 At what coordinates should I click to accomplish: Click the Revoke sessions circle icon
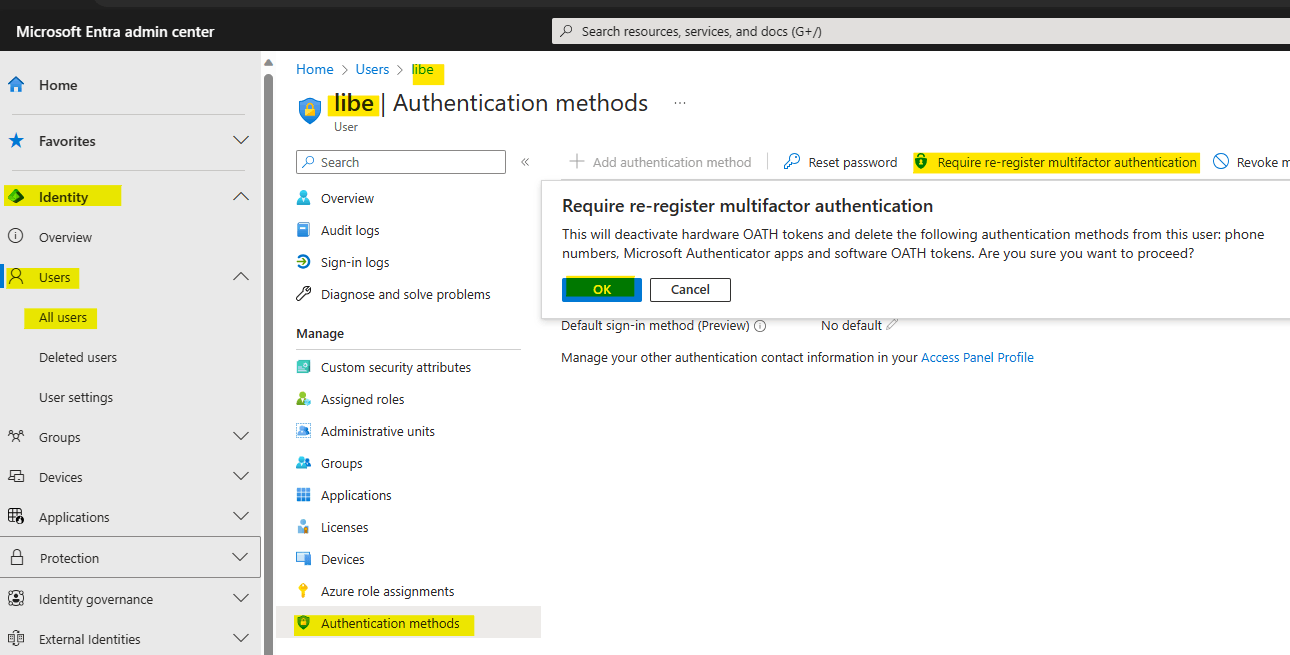1221,162
